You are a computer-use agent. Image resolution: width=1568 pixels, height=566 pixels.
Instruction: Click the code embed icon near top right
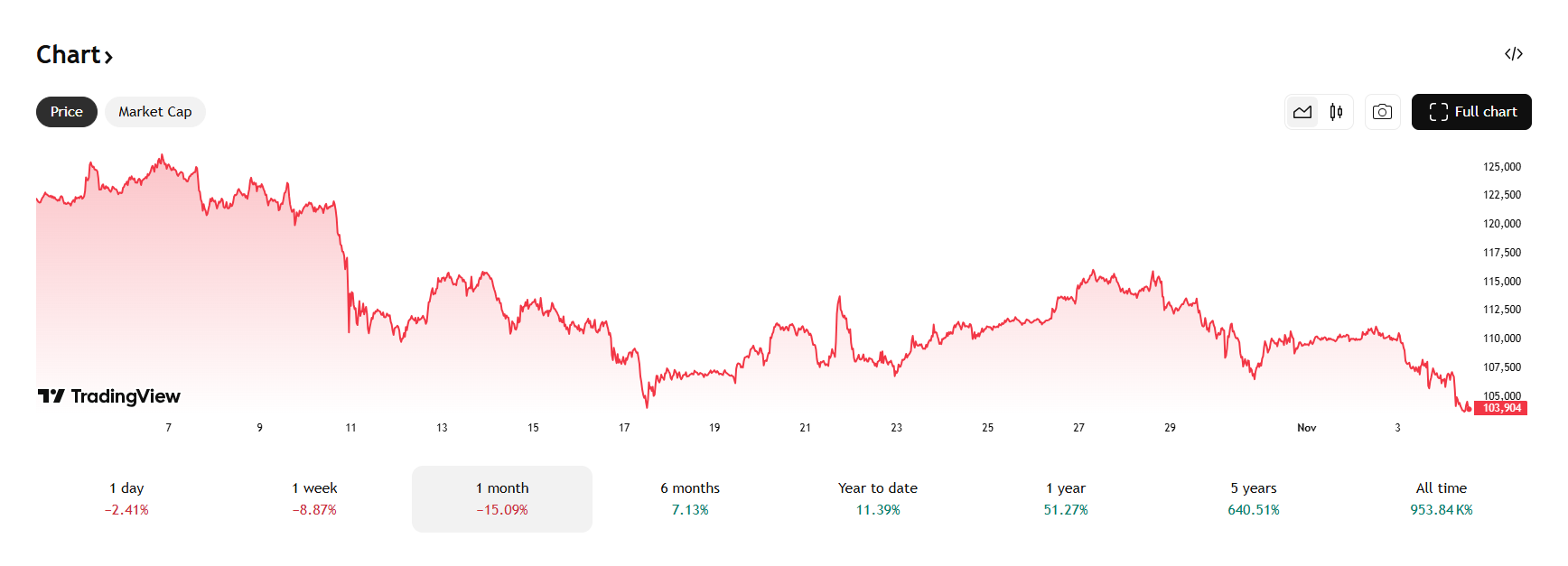click(1515, 53)
